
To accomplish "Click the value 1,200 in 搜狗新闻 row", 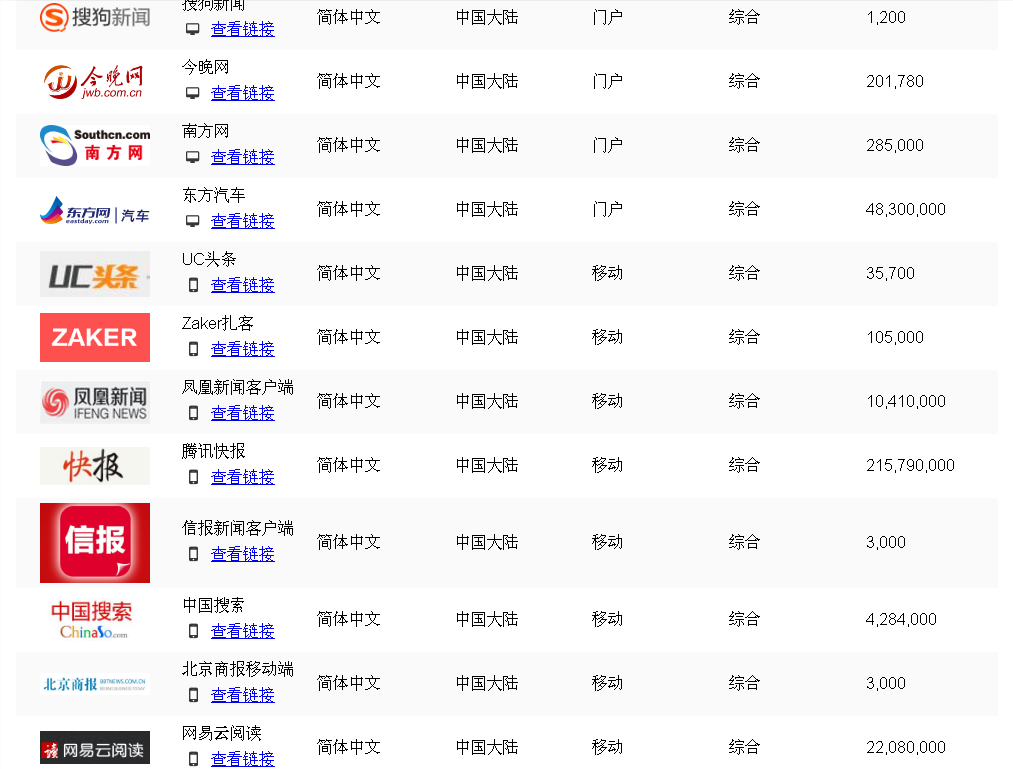I will pyautogui.click(x=886, y=17).
